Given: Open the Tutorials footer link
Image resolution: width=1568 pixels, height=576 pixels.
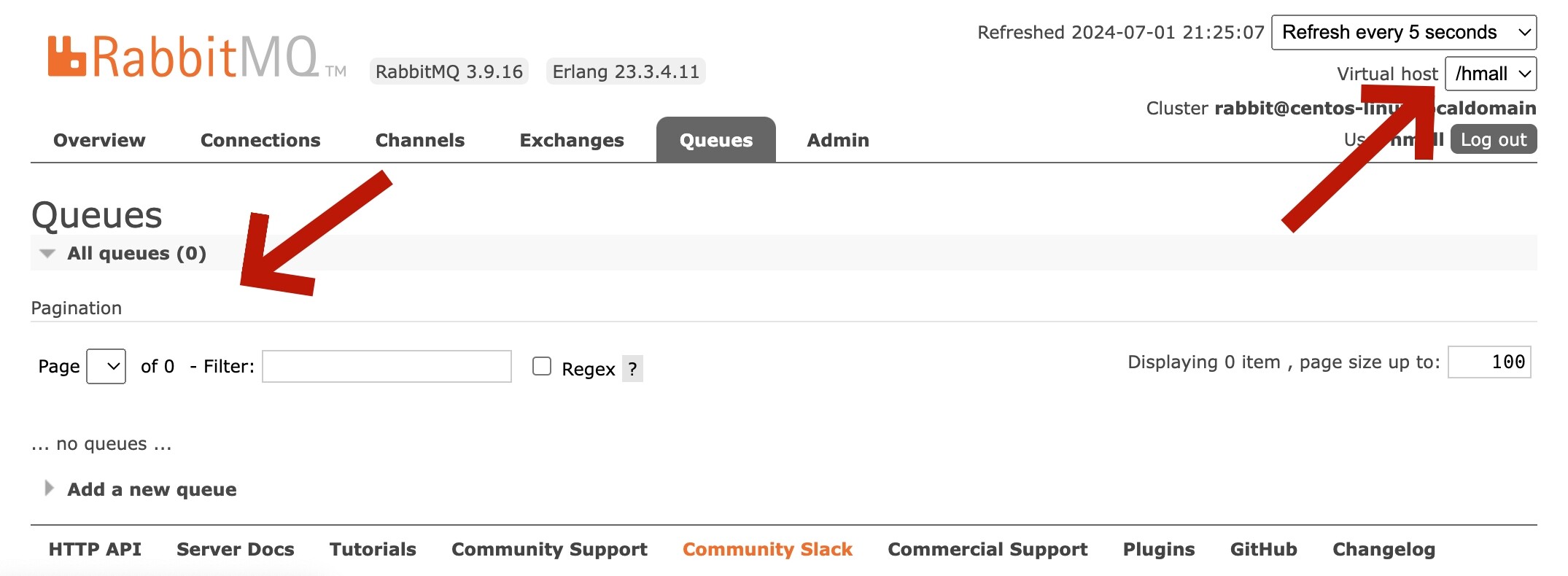Looking at the screenshot, I should [373, 549].
